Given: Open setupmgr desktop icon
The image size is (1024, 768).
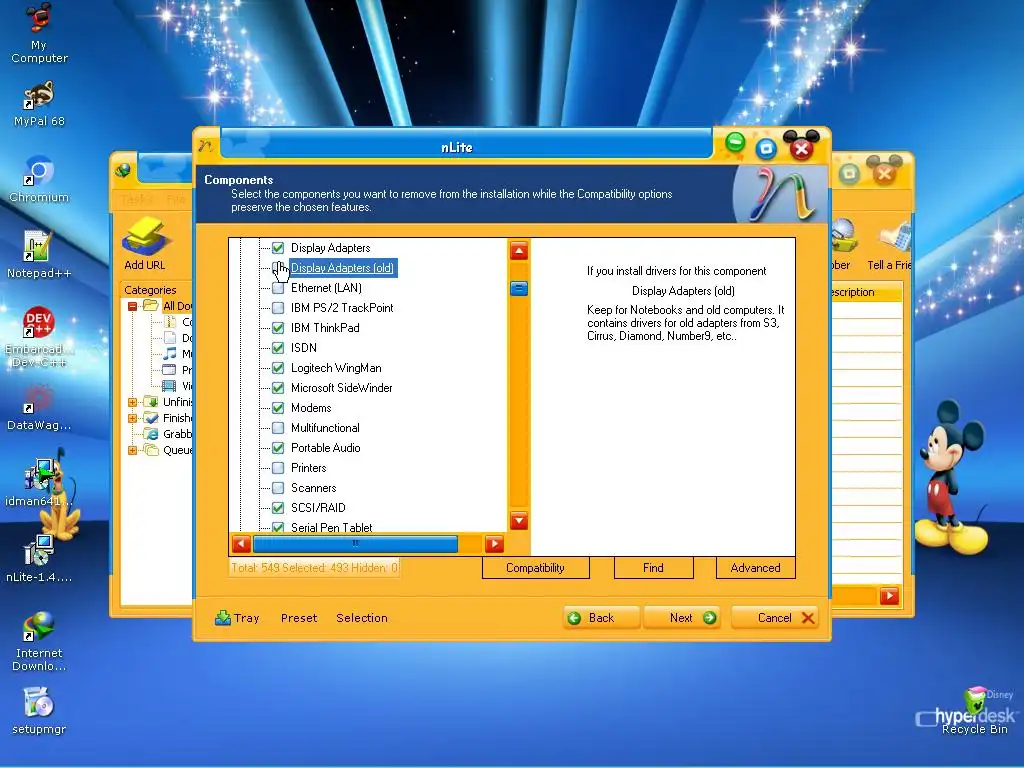Looking at the screenshot, I should pyautogui.click(x=39, y=711).
